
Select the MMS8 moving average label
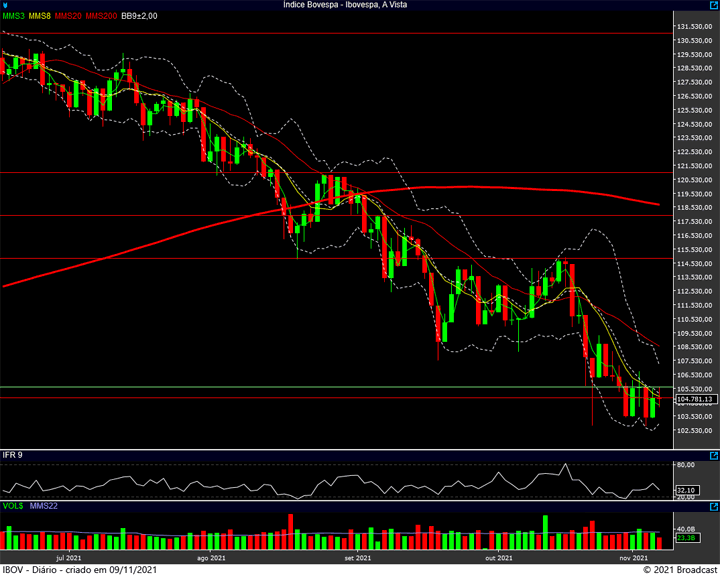(x=39, y=16)
